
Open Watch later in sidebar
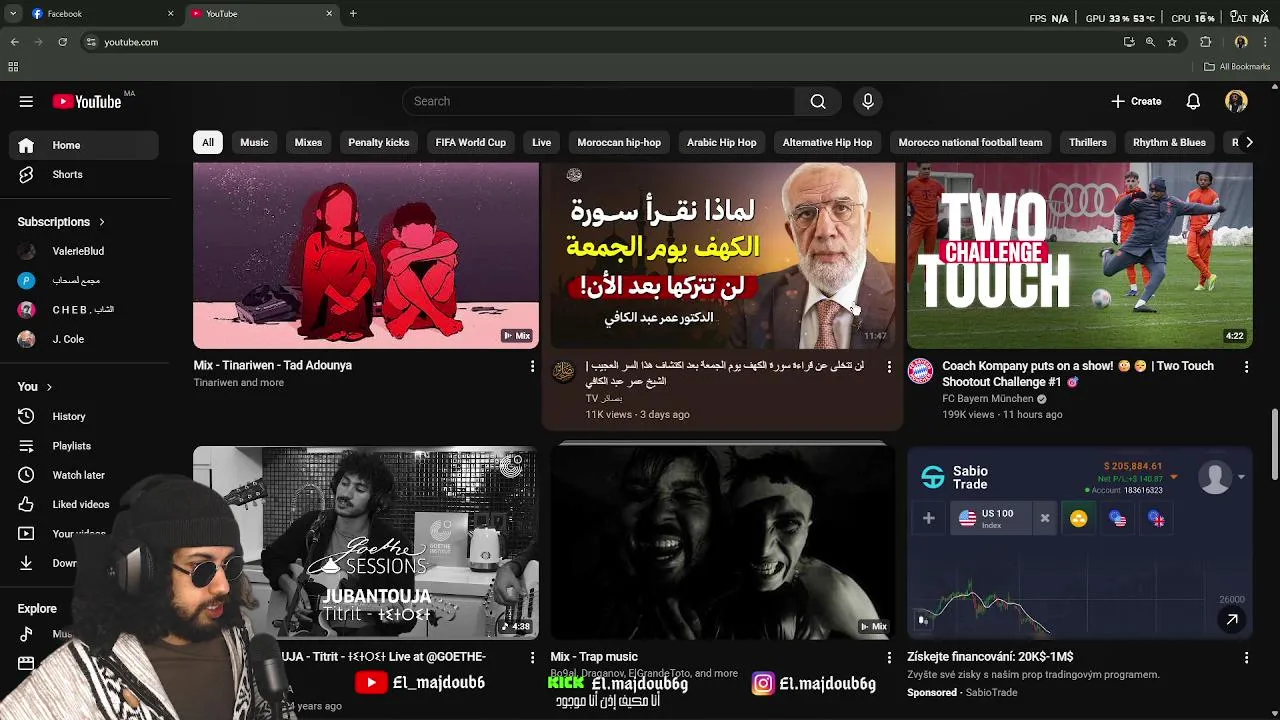(84, 475)
